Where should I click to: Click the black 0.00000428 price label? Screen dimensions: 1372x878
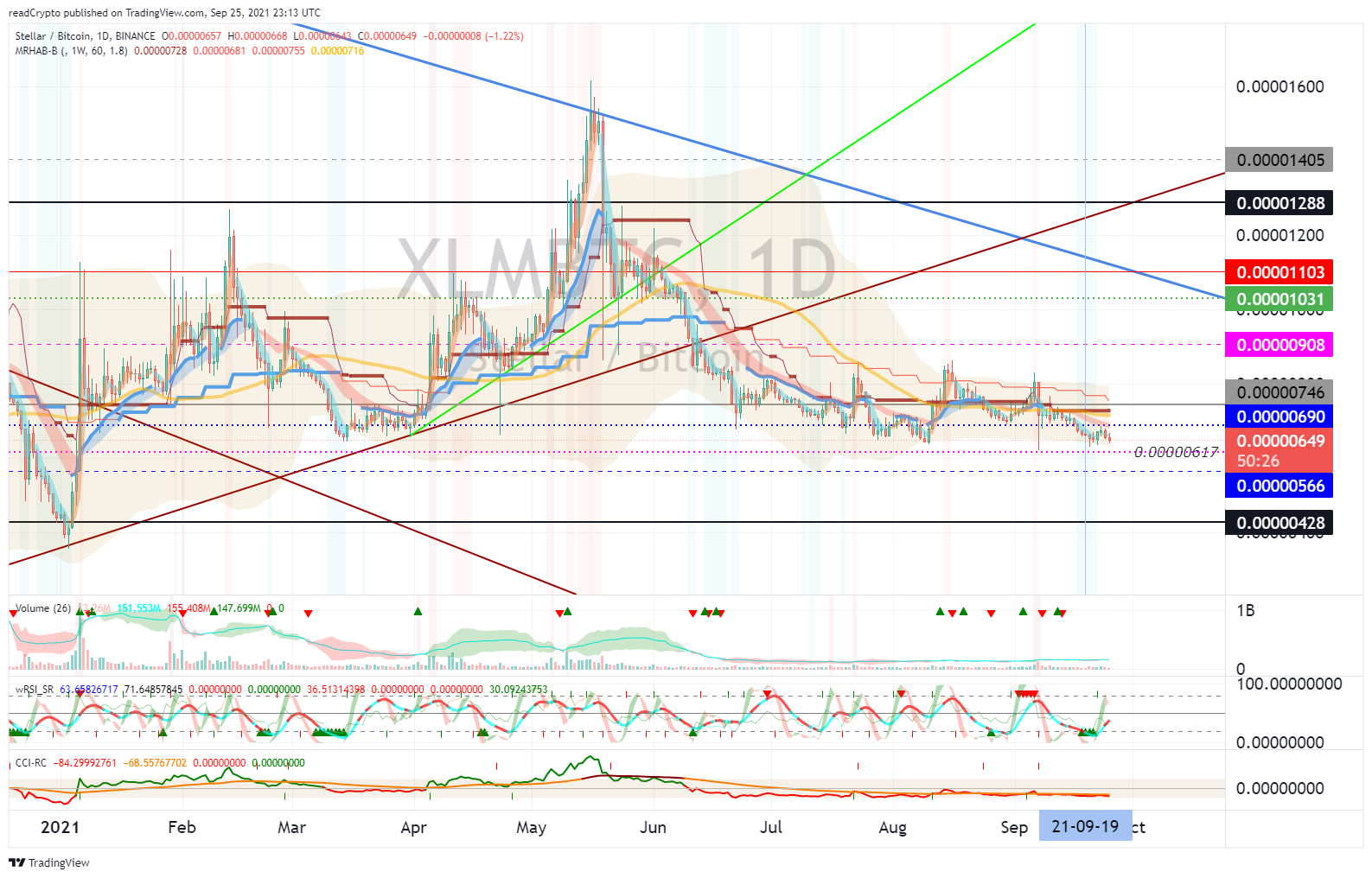[x=1279, y=523]
